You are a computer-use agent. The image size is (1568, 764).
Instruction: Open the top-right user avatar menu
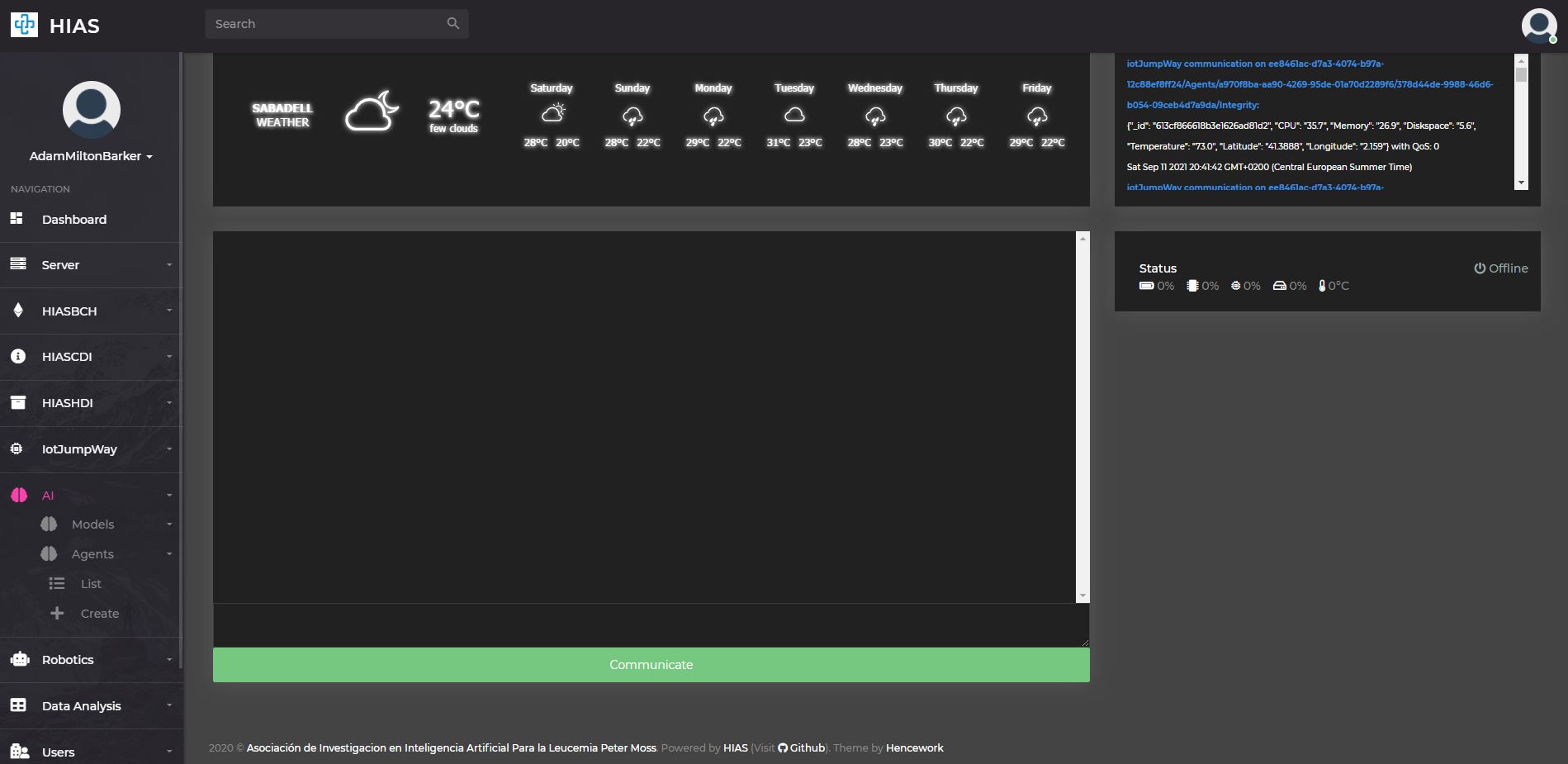1539,26
